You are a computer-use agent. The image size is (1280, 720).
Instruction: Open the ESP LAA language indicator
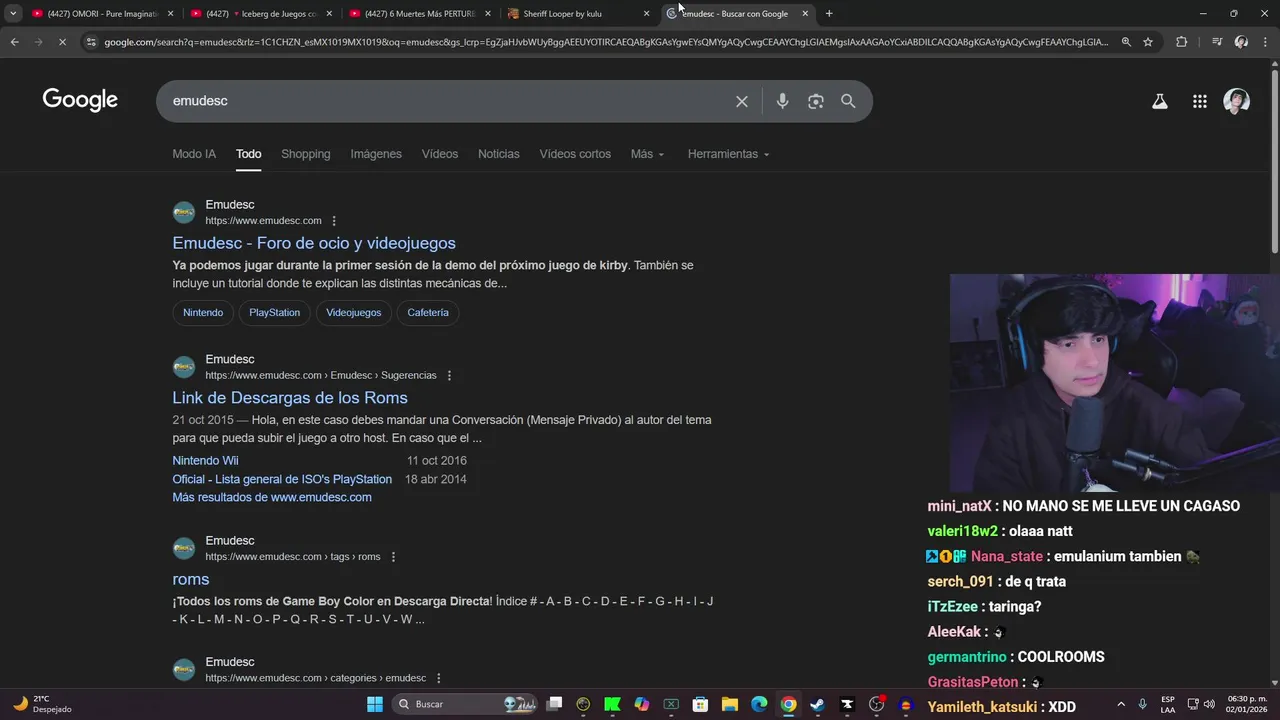pyautogui.click(x=1168, y=704)
